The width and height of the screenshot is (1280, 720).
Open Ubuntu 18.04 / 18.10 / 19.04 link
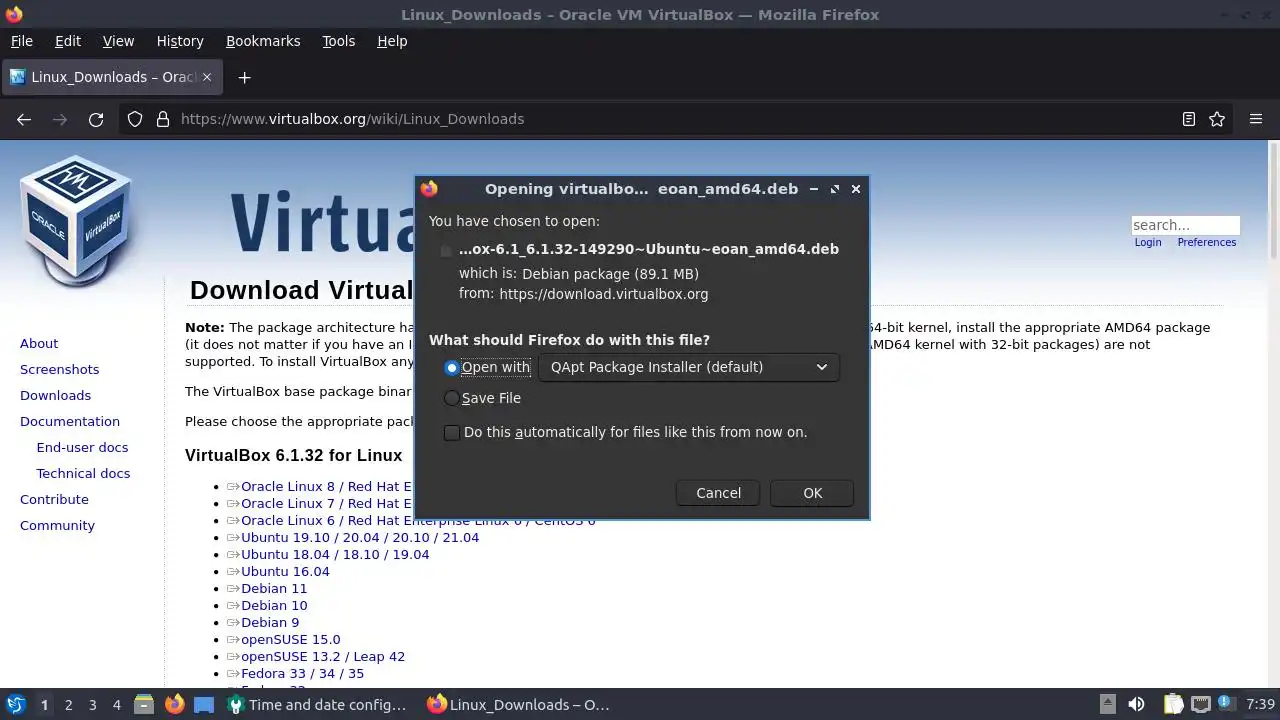click(335, 554)
